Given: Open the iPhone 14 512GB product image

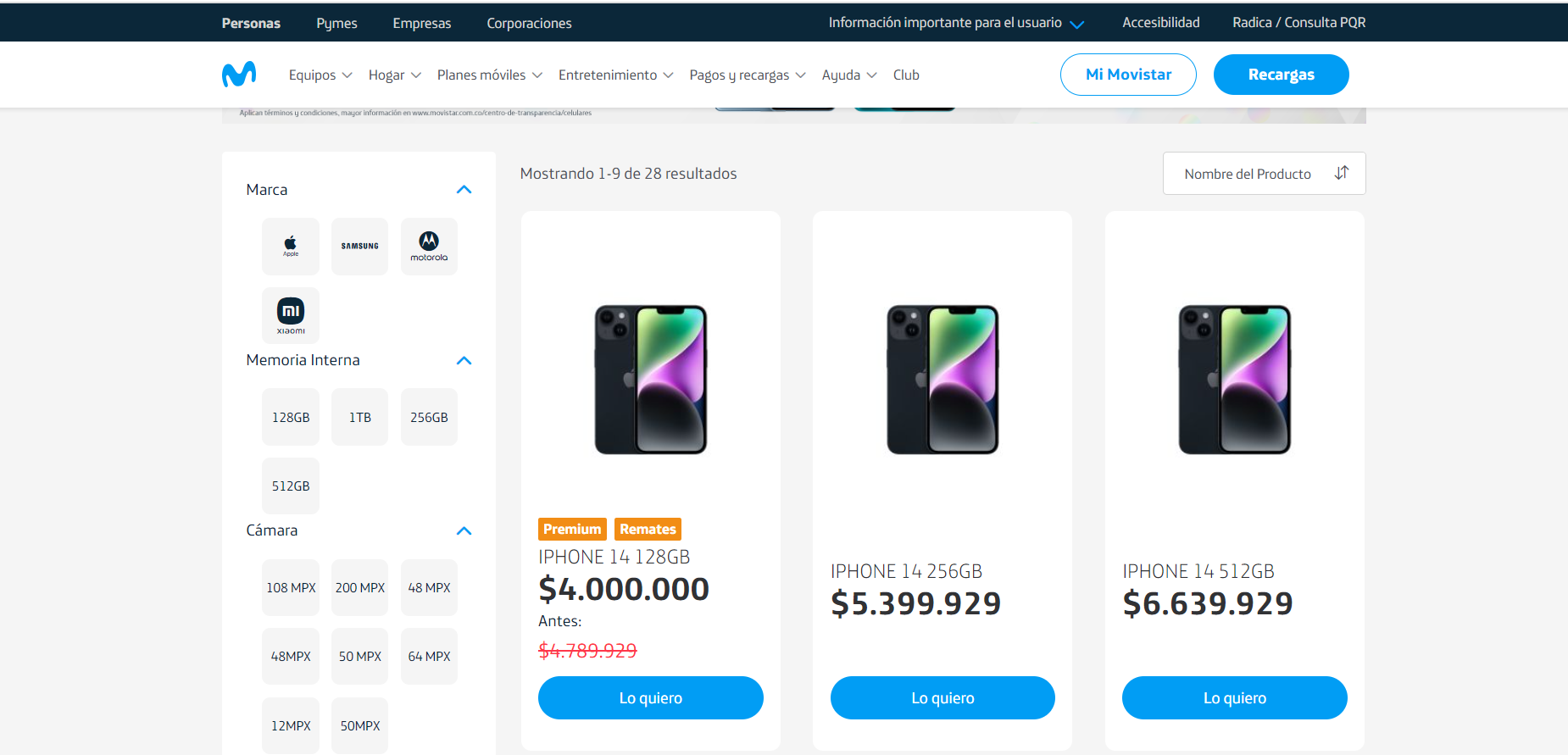Looking at the screenshot, I should tap(1234, 380).
